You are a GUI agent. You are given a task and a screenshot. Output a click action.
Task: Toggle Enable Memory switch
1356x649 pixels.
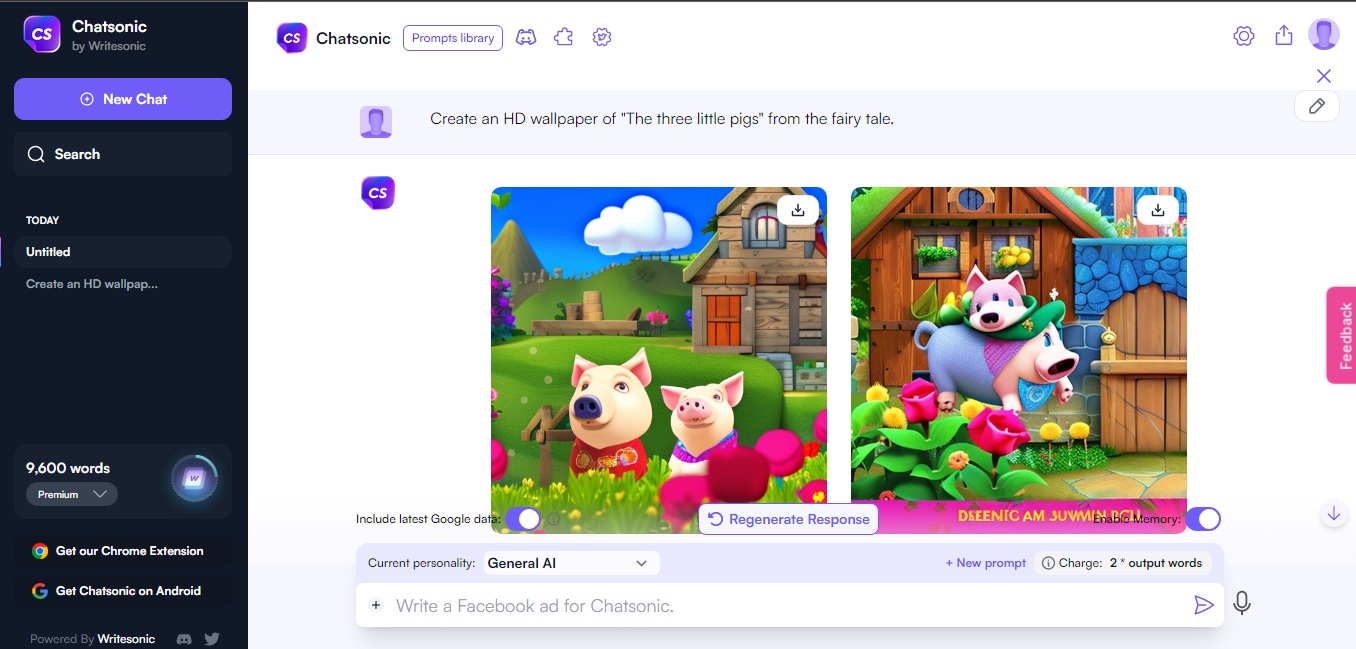click(1203, 519)
